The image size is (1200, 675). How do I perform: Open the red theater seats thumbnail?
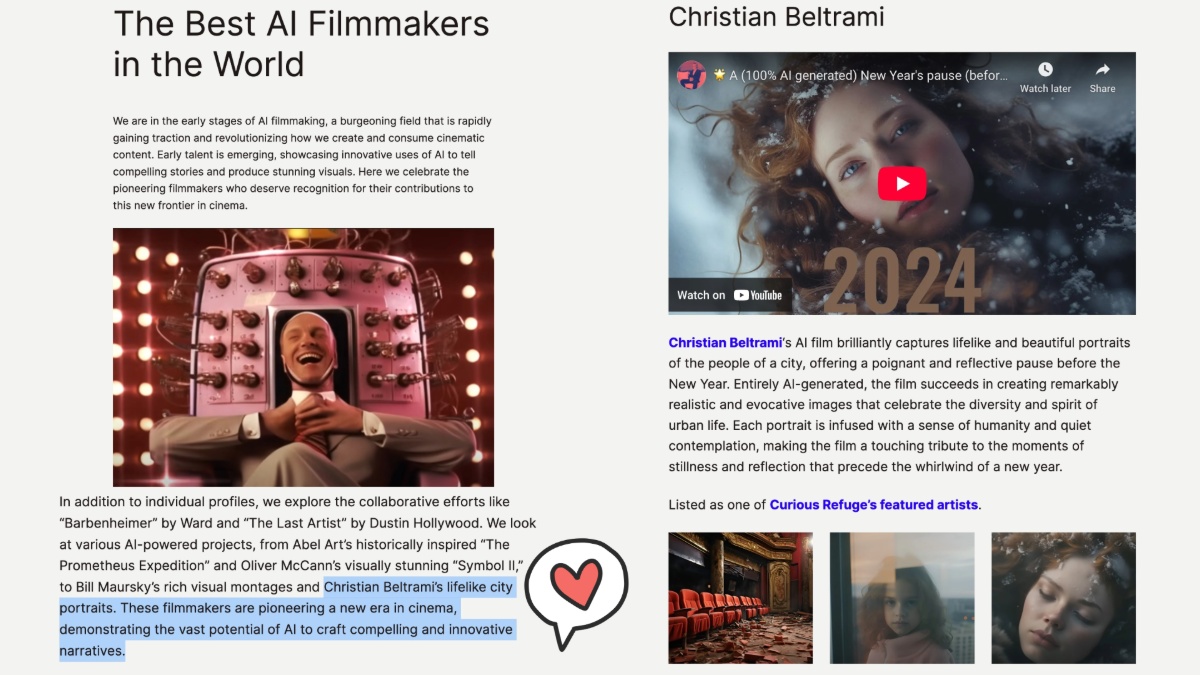pyautogui.click(x=741, y=598)
